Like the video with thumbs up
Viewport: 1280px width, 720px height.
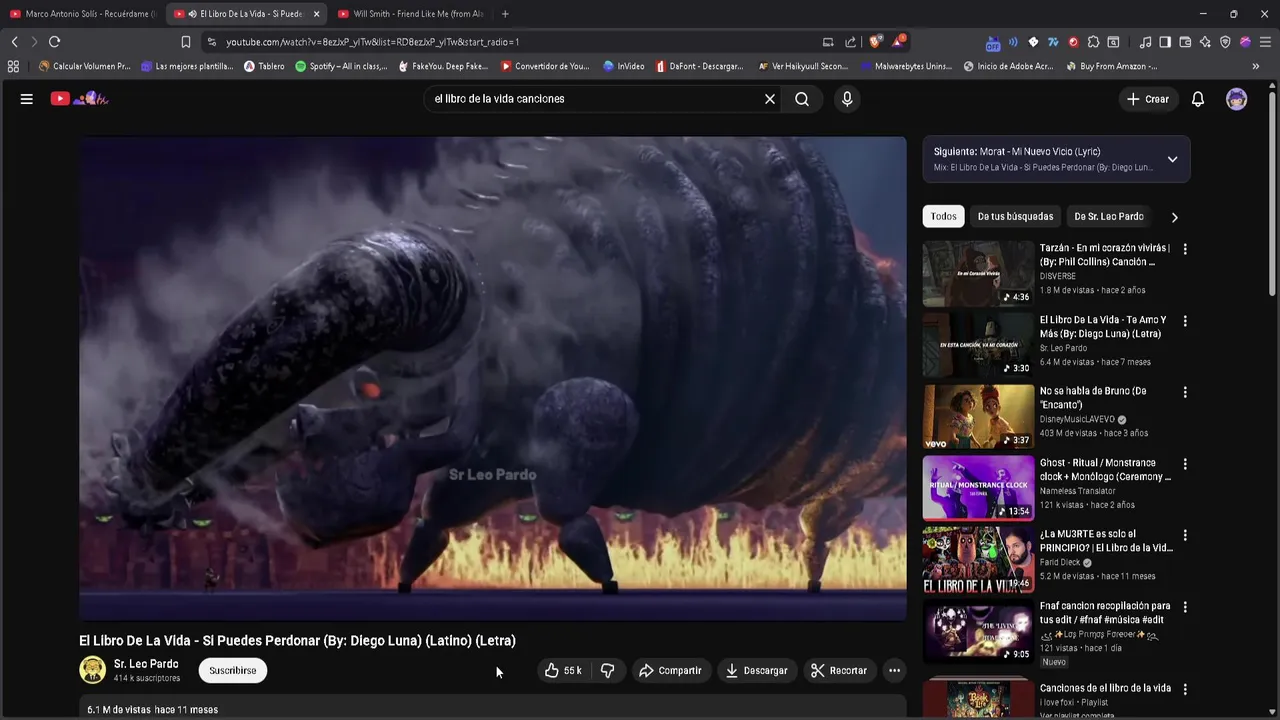563,671
